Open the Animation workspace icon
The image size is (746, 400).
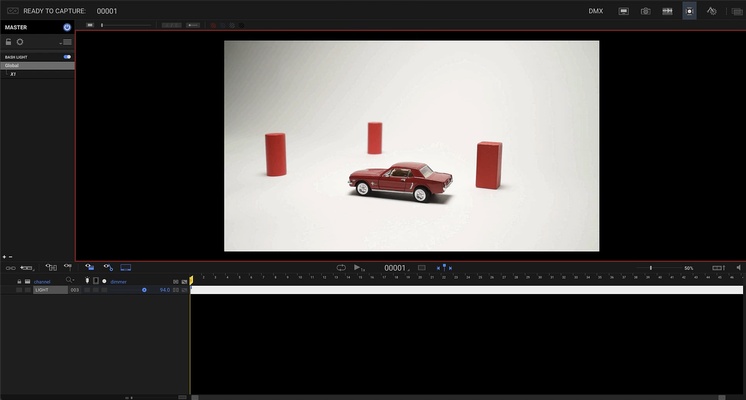coord(623,11)
